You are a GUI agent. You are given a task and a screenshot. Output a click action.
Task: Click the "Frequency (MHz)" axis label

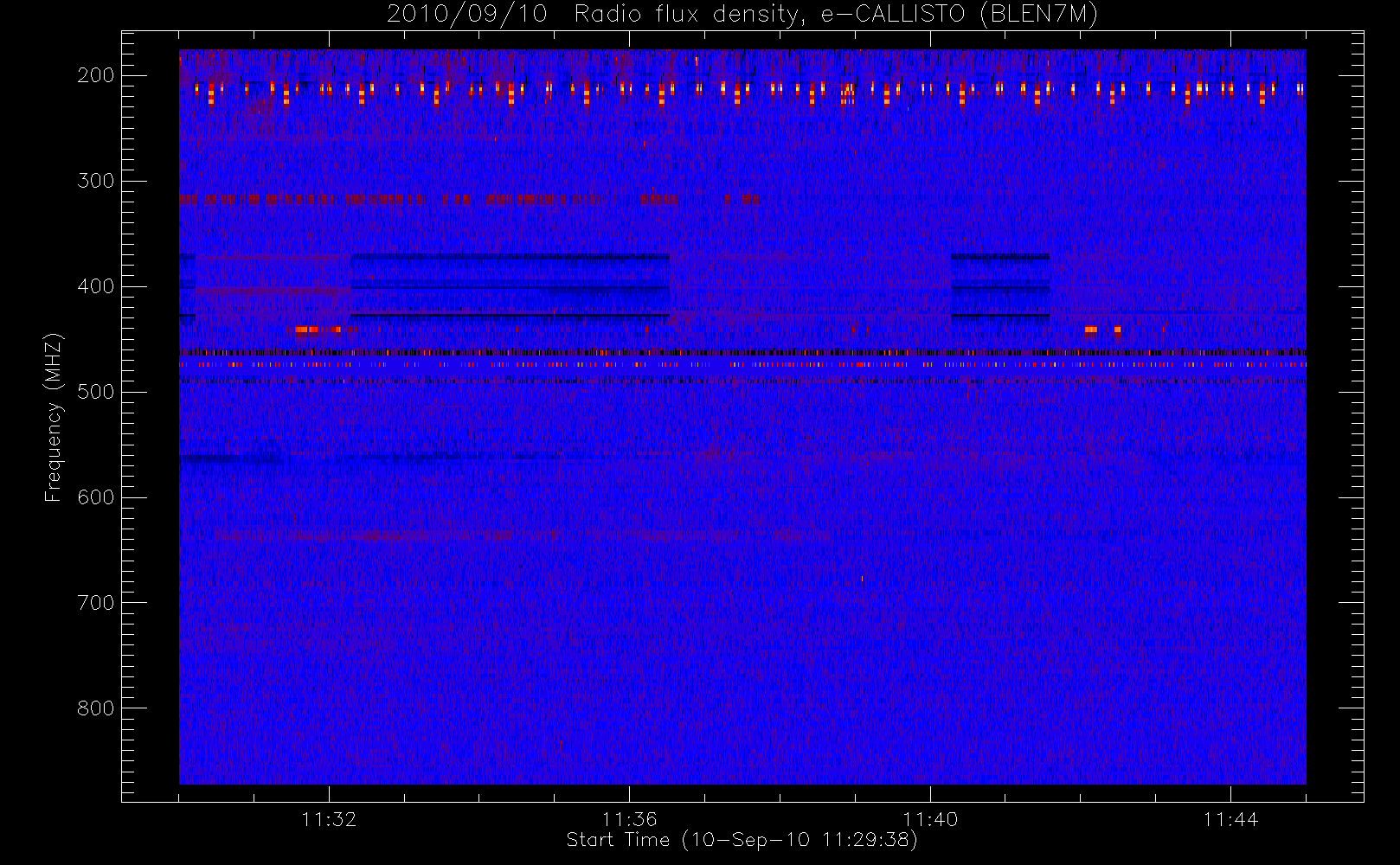click(54, 417)
